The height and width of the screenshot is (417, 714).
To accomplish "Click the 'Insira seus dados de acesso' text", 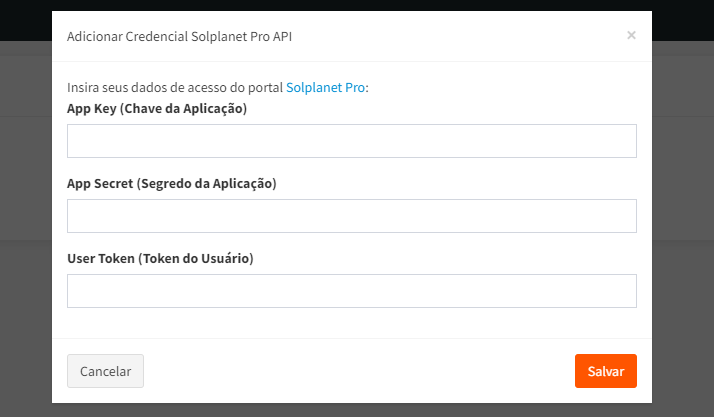I will pyautogui.click(x=150, y=88).
